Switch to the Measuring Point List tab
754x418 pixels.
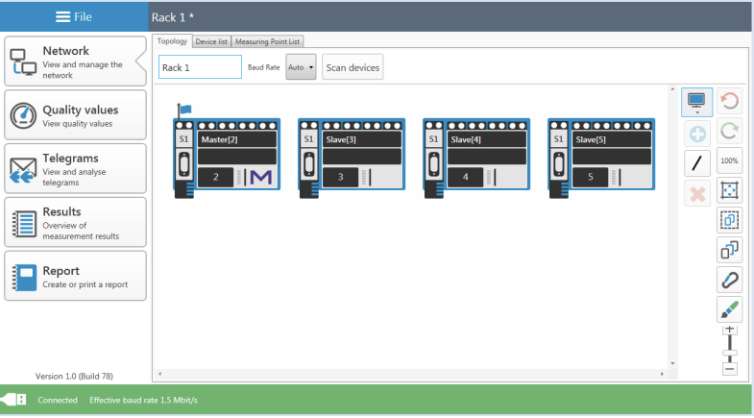pos(267,41)
